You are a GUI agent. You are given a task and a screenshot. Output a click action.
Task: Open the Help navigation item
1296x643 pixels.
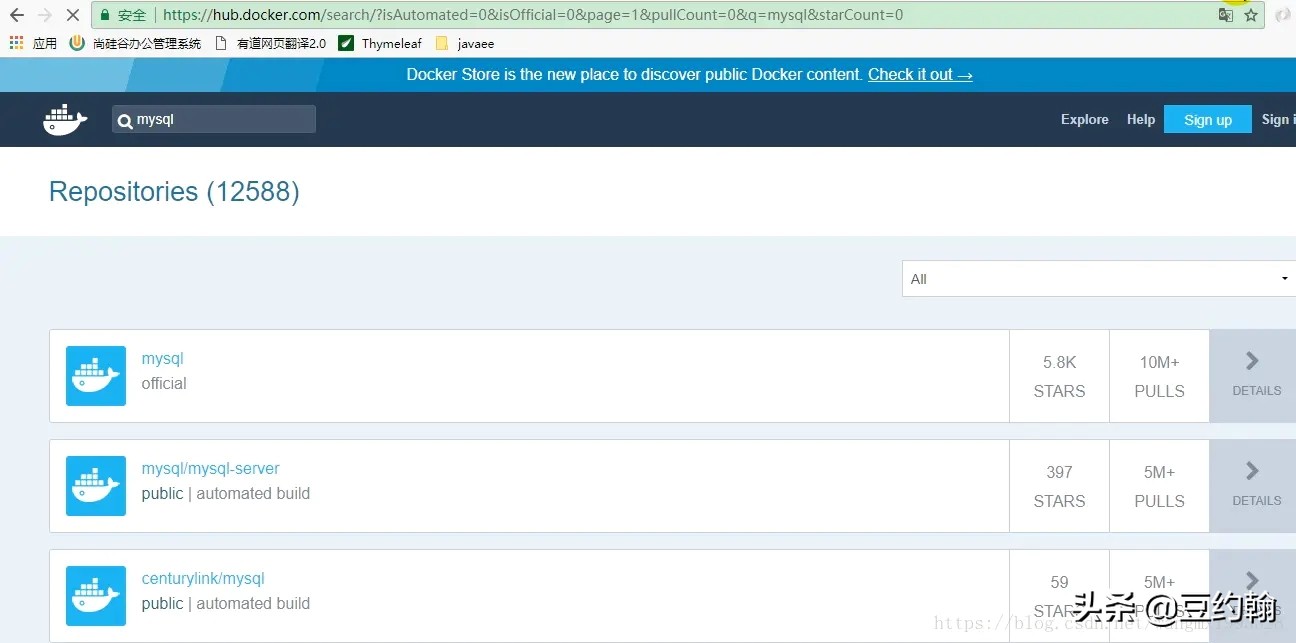pos(1141,119)
